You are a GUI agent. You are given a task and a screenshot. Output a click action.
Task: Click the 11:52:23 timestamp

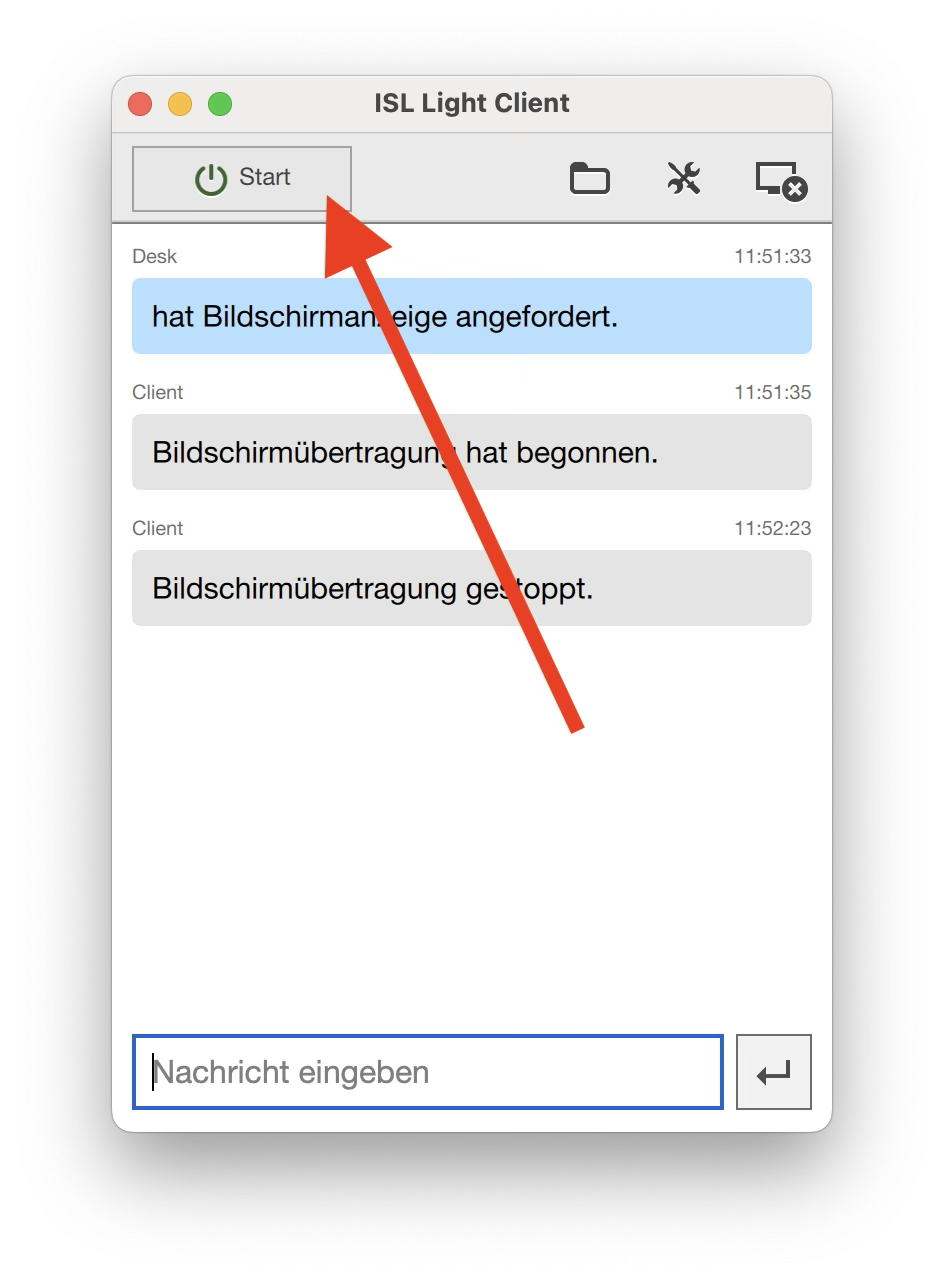pos(772,528)
